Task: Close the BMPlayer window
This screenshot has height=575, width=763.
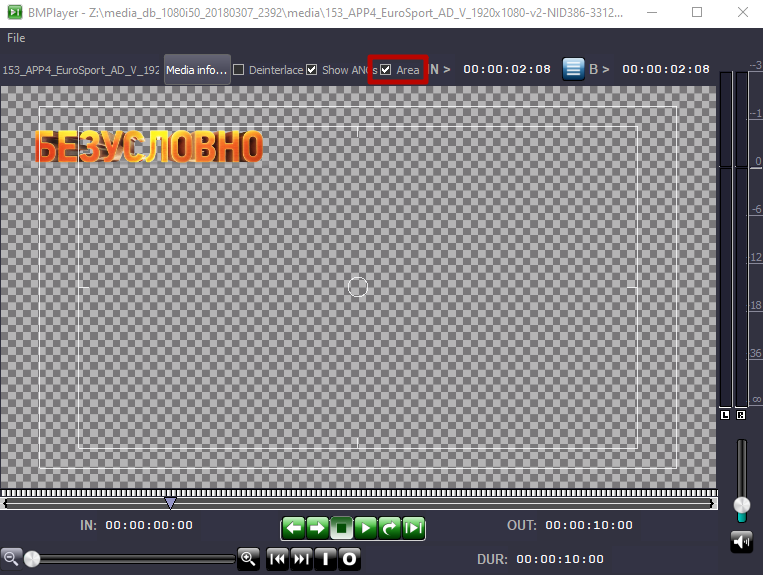Action: (743, 12)
